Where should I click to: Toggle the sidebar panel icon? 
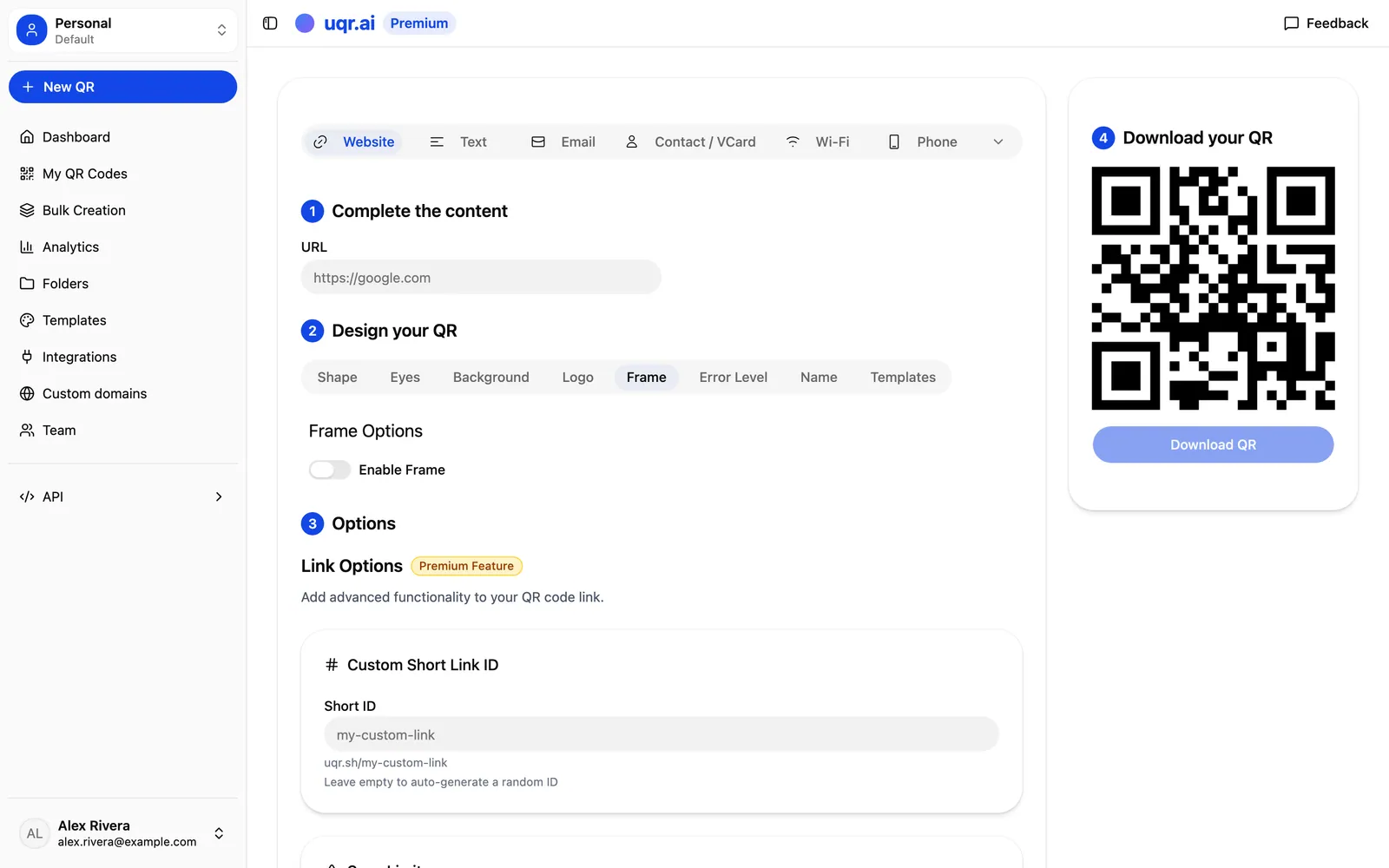tap(270, 23)
